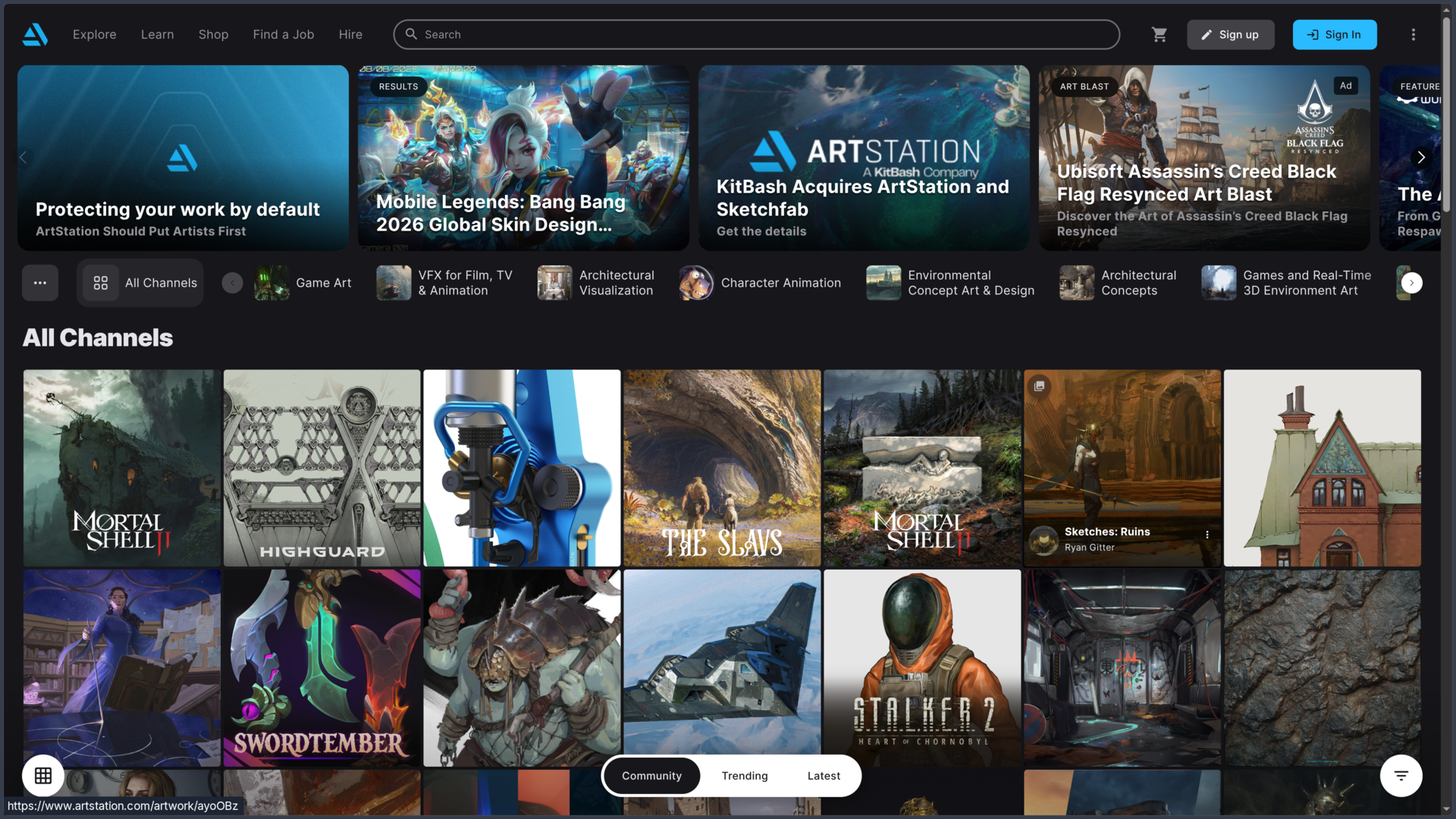Click the Sign In button
The height and width of the screenshot is (819, 1456).
click(1335, 34)
